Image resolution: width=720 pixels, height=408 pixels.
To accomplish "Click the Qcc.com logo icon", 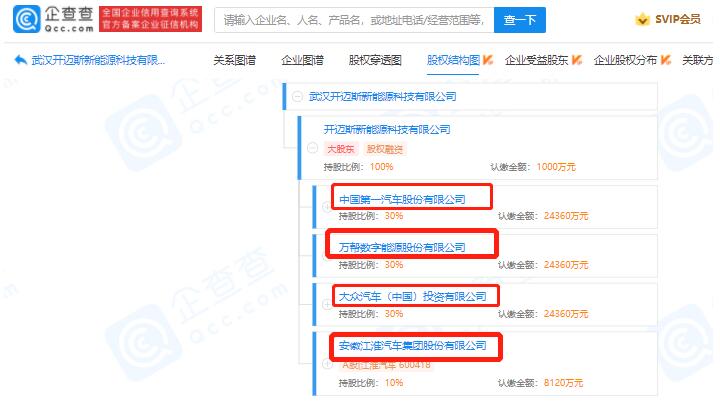I will [x=26, y=19].
